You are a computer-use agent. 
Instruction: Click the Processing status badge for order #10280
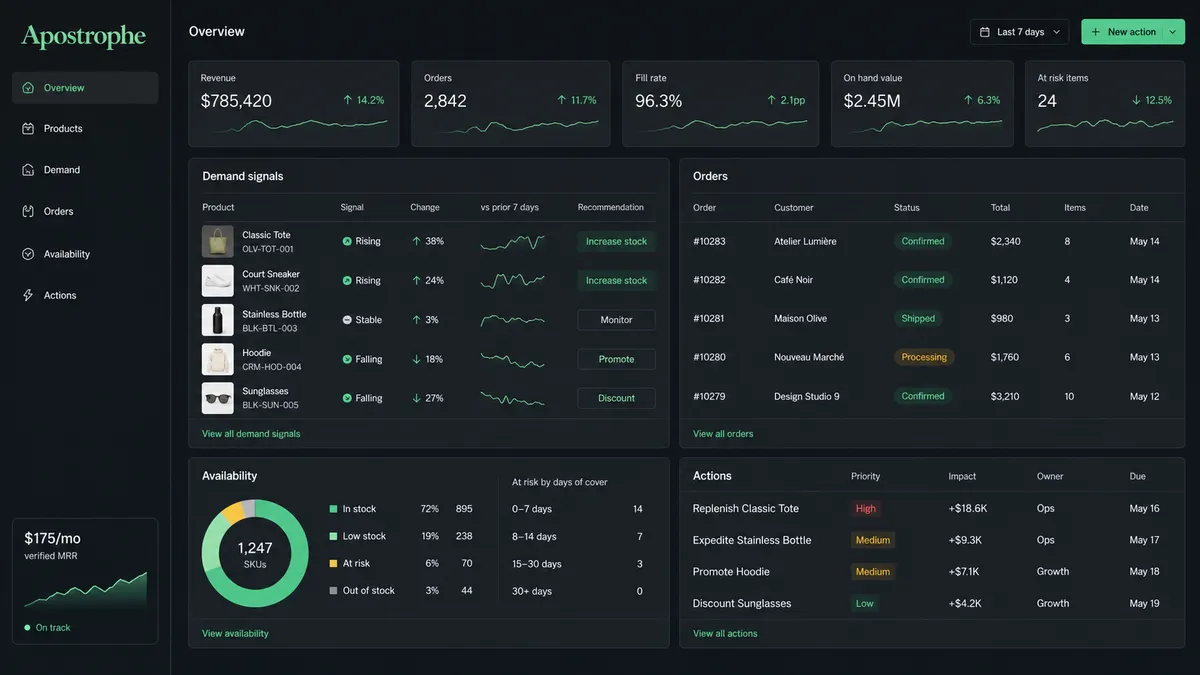tap(924, 357)
